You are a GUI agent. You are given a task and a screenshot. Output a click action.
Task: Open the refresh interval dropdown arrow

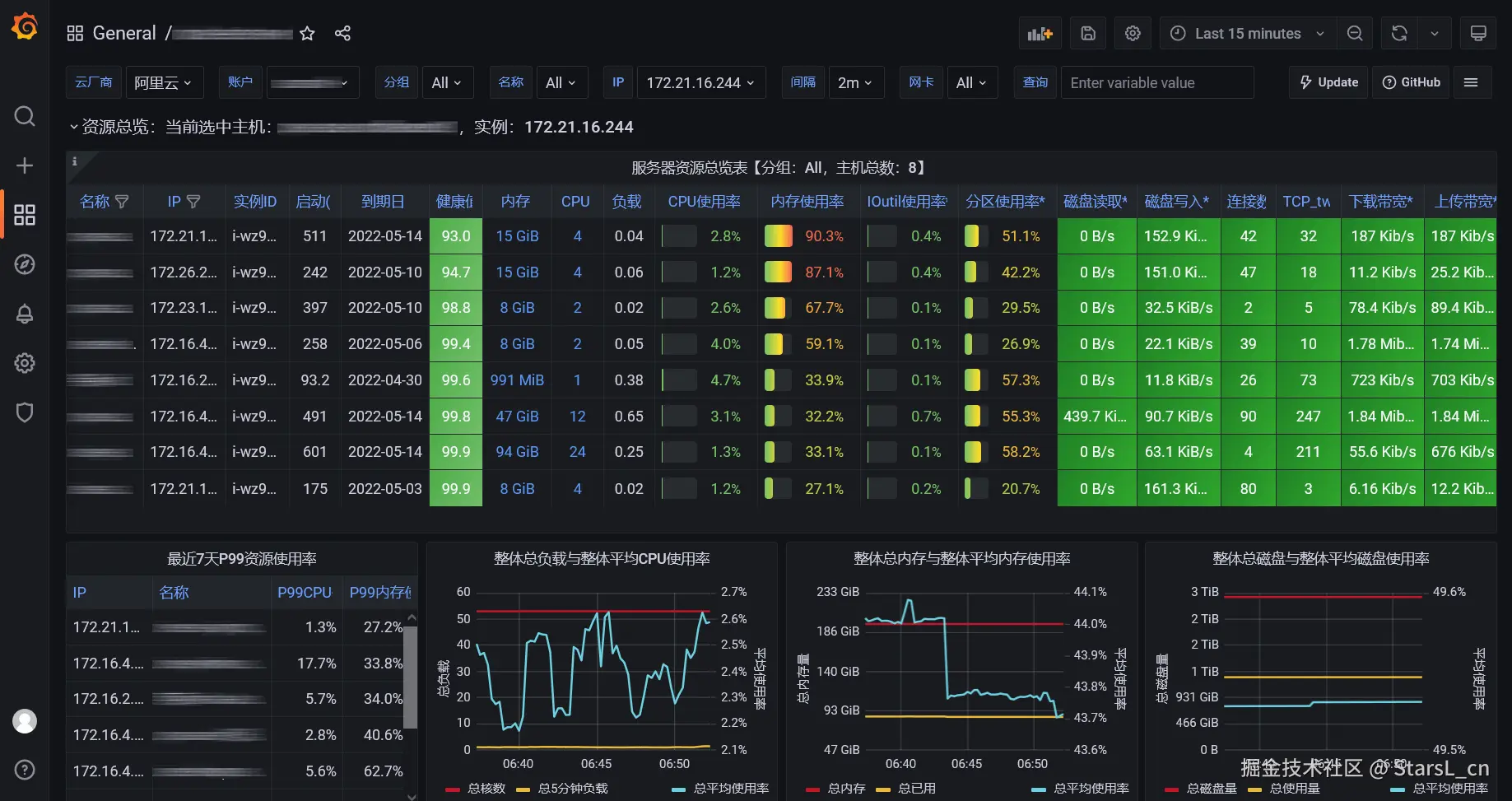click(x=1435, y=34)
